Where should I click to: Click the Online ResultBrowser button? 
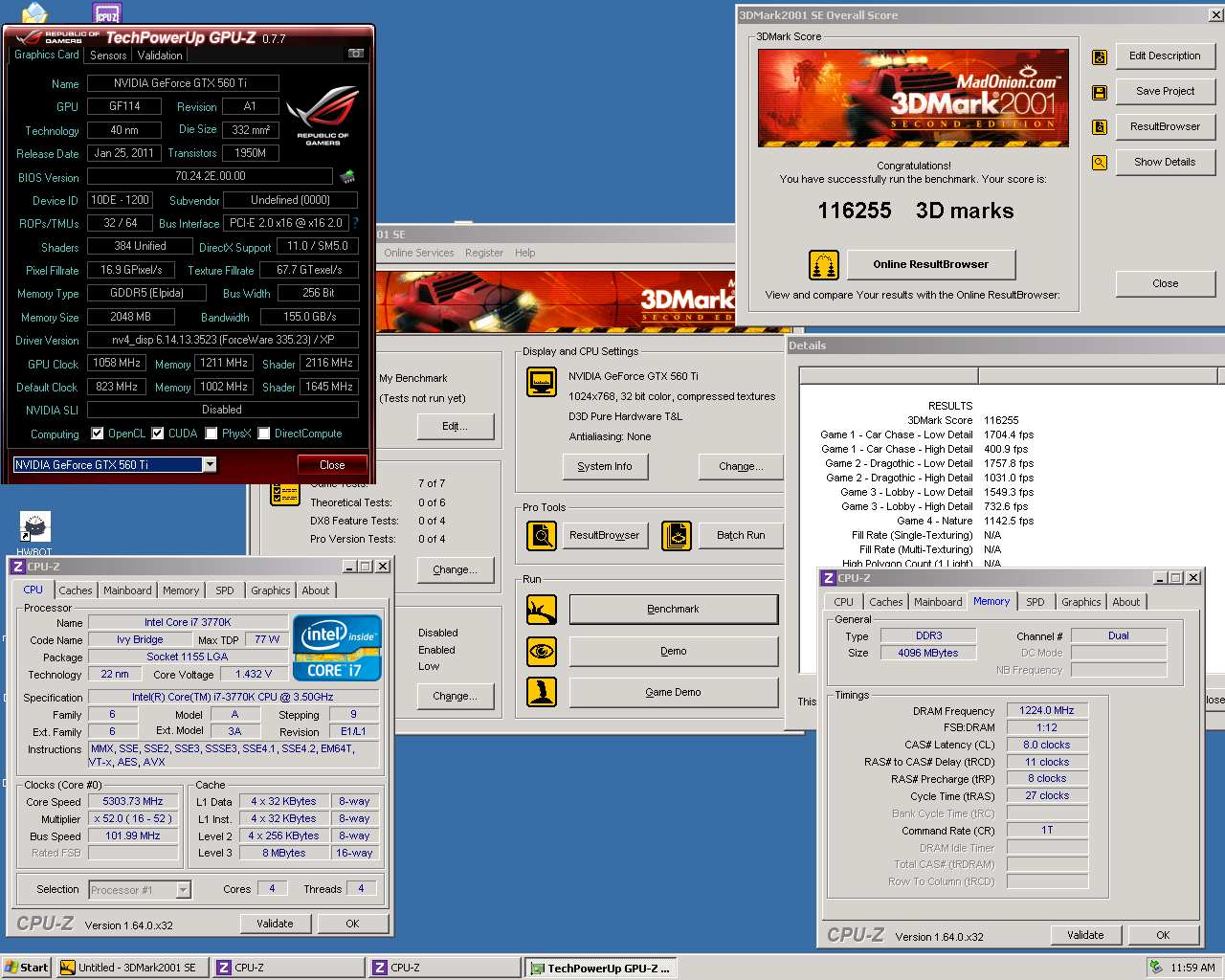point(930,264)
